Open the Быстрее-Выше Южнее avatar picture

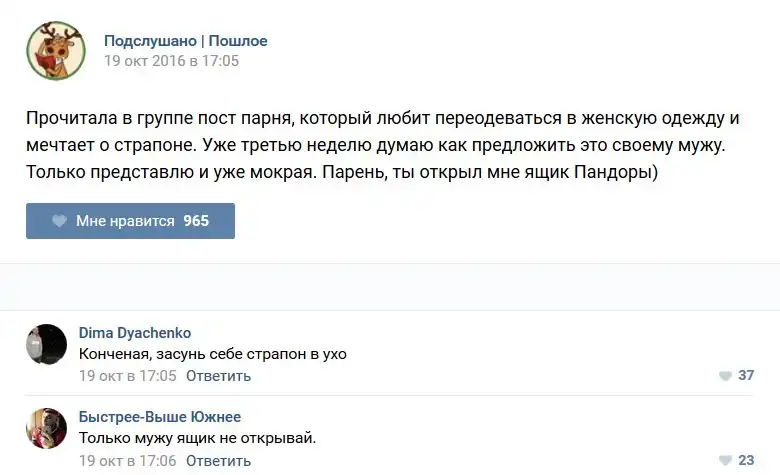coord(46,428)
